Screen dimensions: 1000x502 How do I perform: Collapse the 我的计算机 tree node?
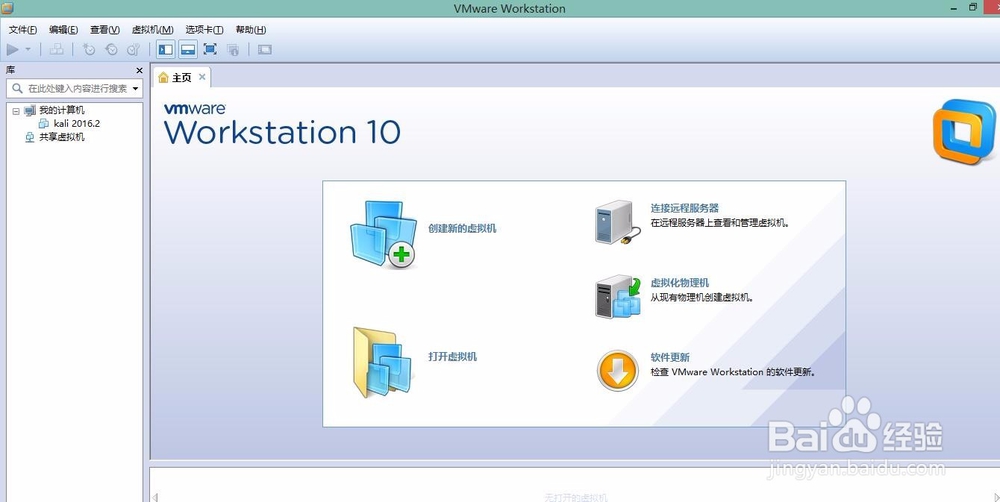tap(16, 110)
